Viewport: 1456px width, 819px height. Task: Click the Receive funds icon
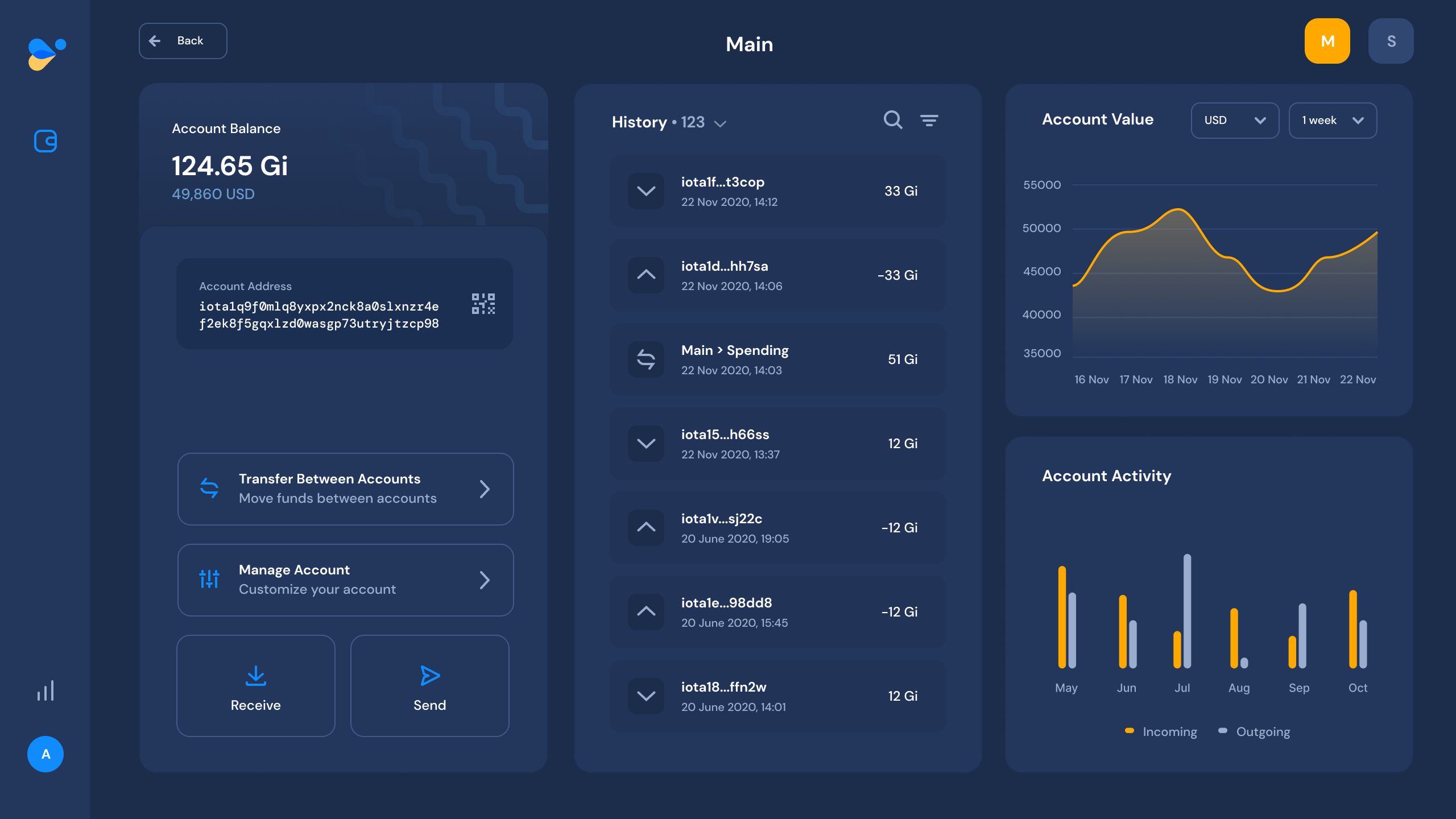(x=256, y=675)
